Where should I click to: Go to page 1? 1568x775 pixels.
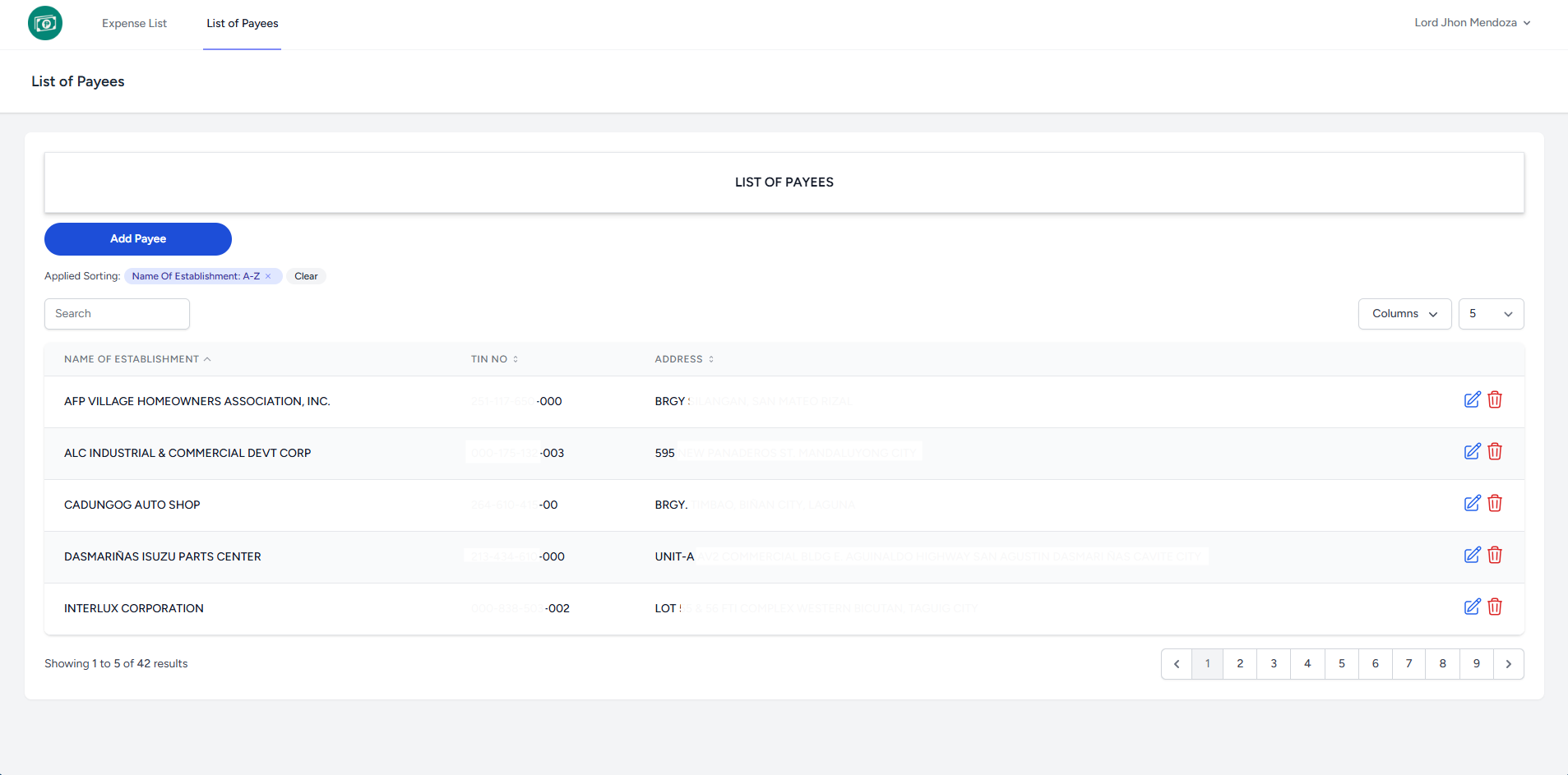click(x=1207, y=664)
